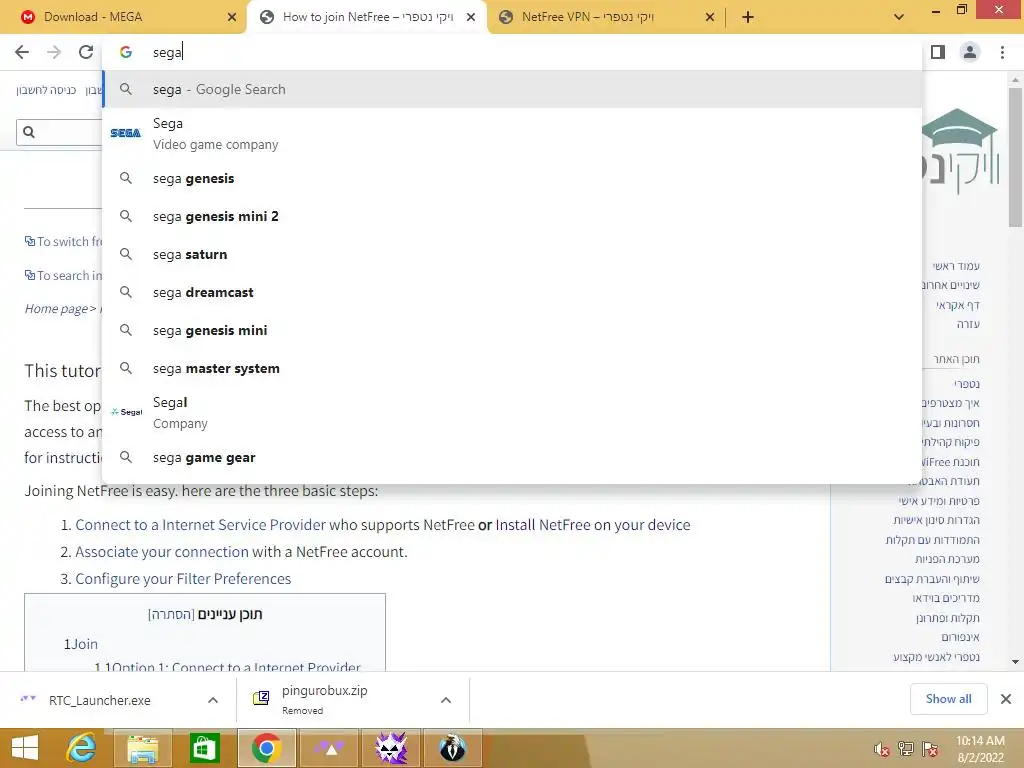The image size is (1024, 768).
Task: Choose the Segal Company suggestion
Action: (x=513, y=413)
